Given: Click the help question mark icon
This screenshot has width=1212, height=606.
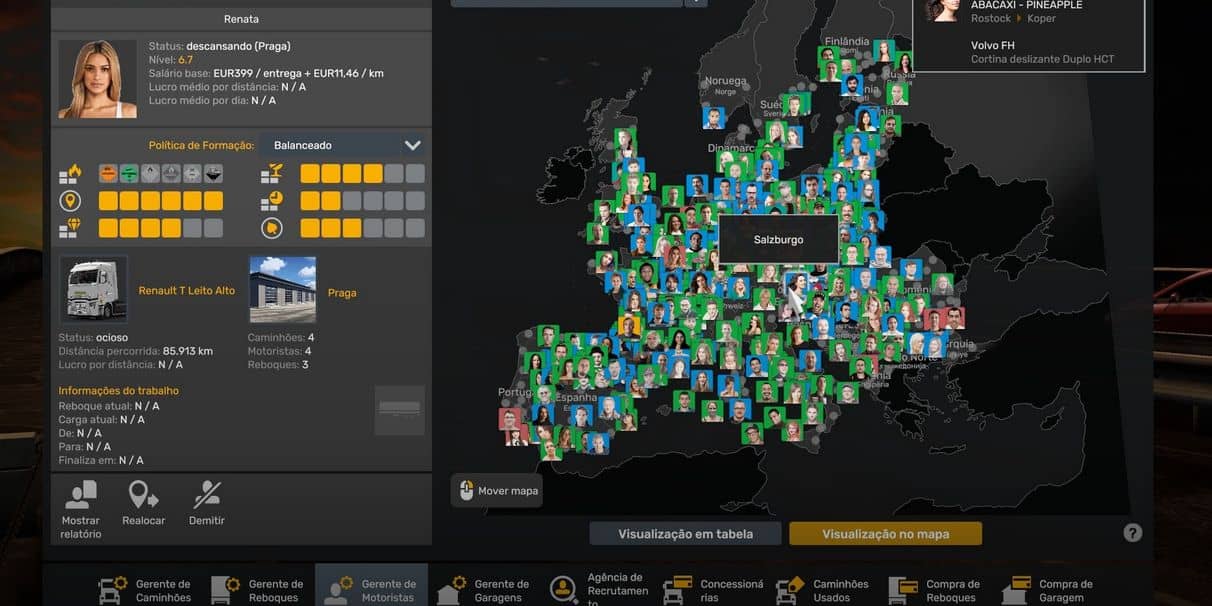Looking at the screenshot, I should [1132, 533].
